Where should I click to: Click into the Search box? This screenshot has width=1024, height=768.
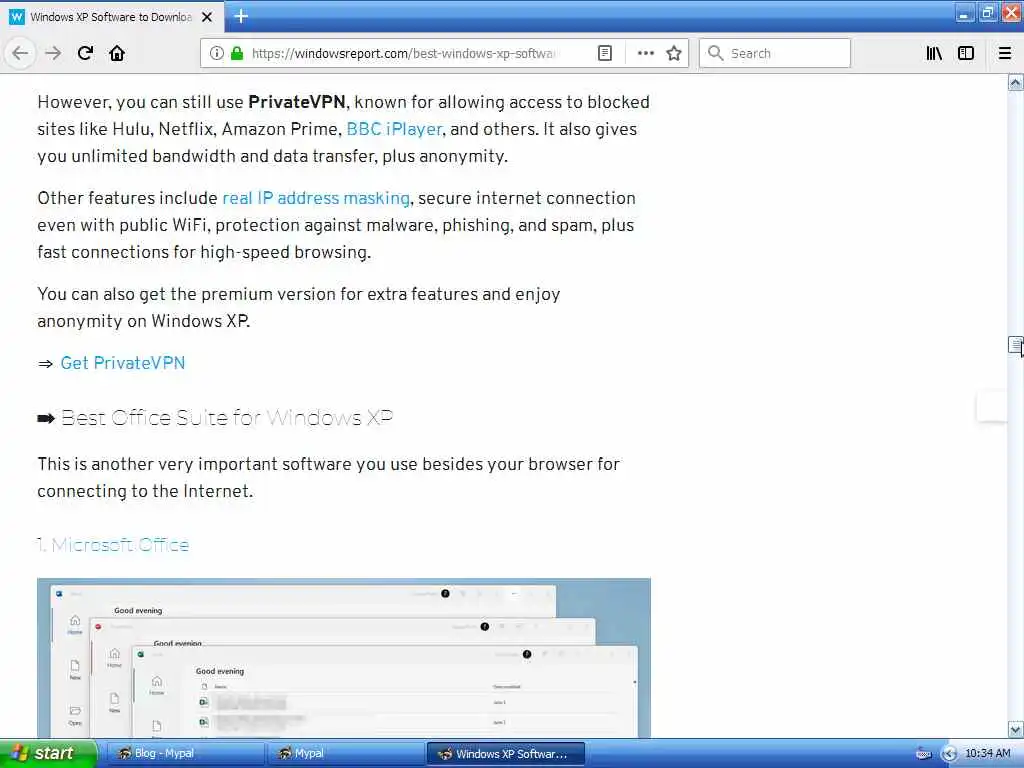pos(775,53)
